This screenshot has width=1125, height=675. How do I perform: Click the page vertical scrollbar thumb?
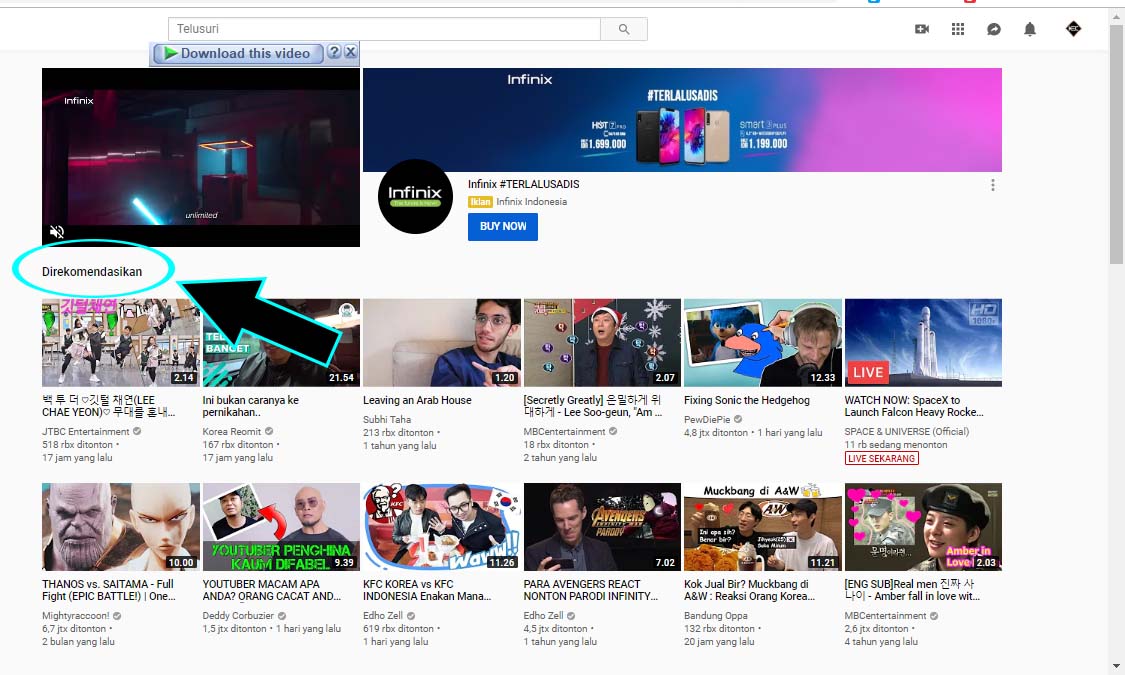tap(1116, 143)
